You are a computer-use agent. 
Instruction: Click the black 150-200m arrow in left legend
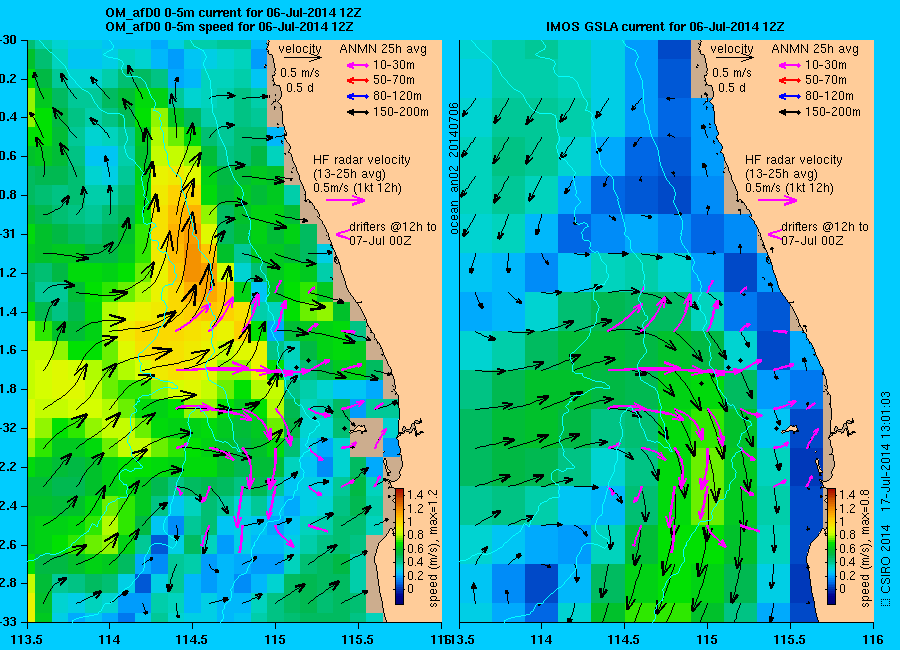[358, 113]
